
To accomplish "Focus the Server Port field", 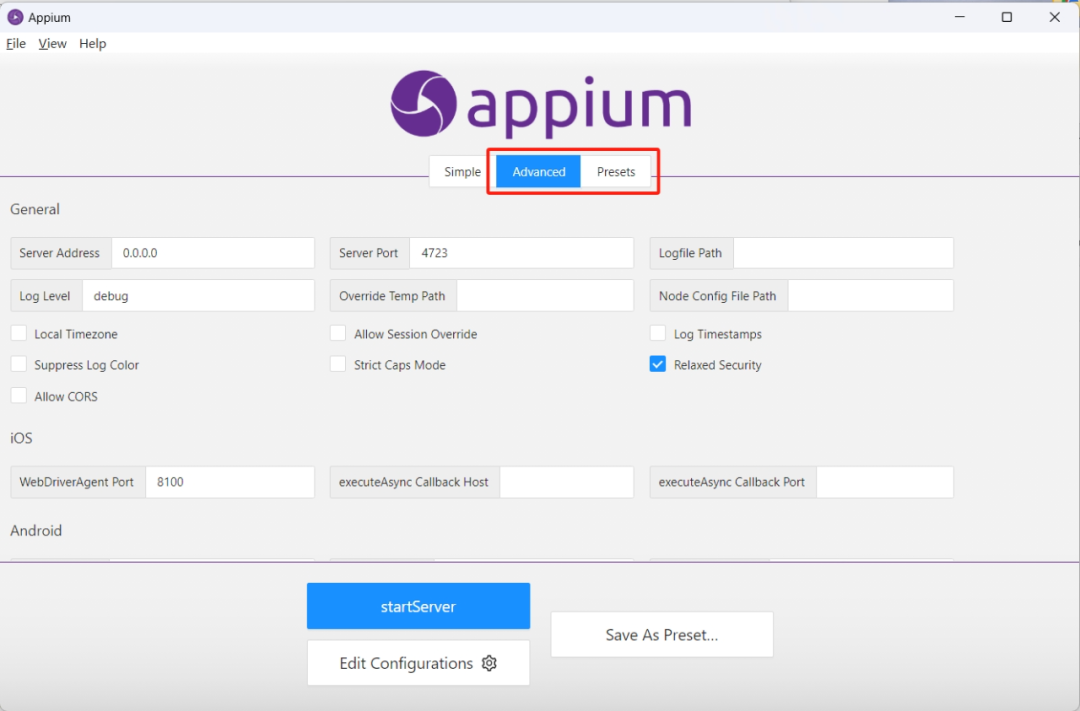I will coord(521,253).
